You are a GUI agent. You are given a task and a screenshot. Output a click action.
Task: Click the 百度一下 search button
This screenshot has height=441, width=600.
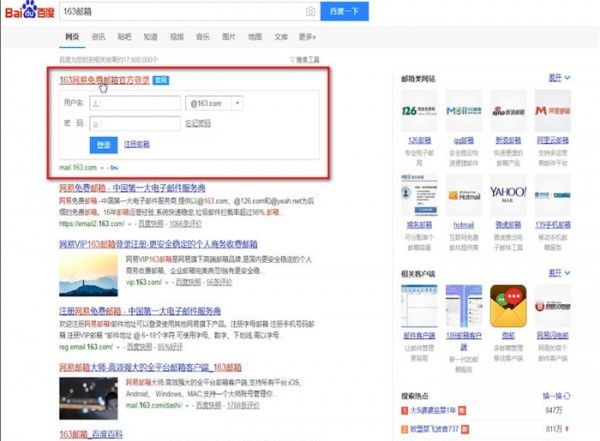click(344, 11)
